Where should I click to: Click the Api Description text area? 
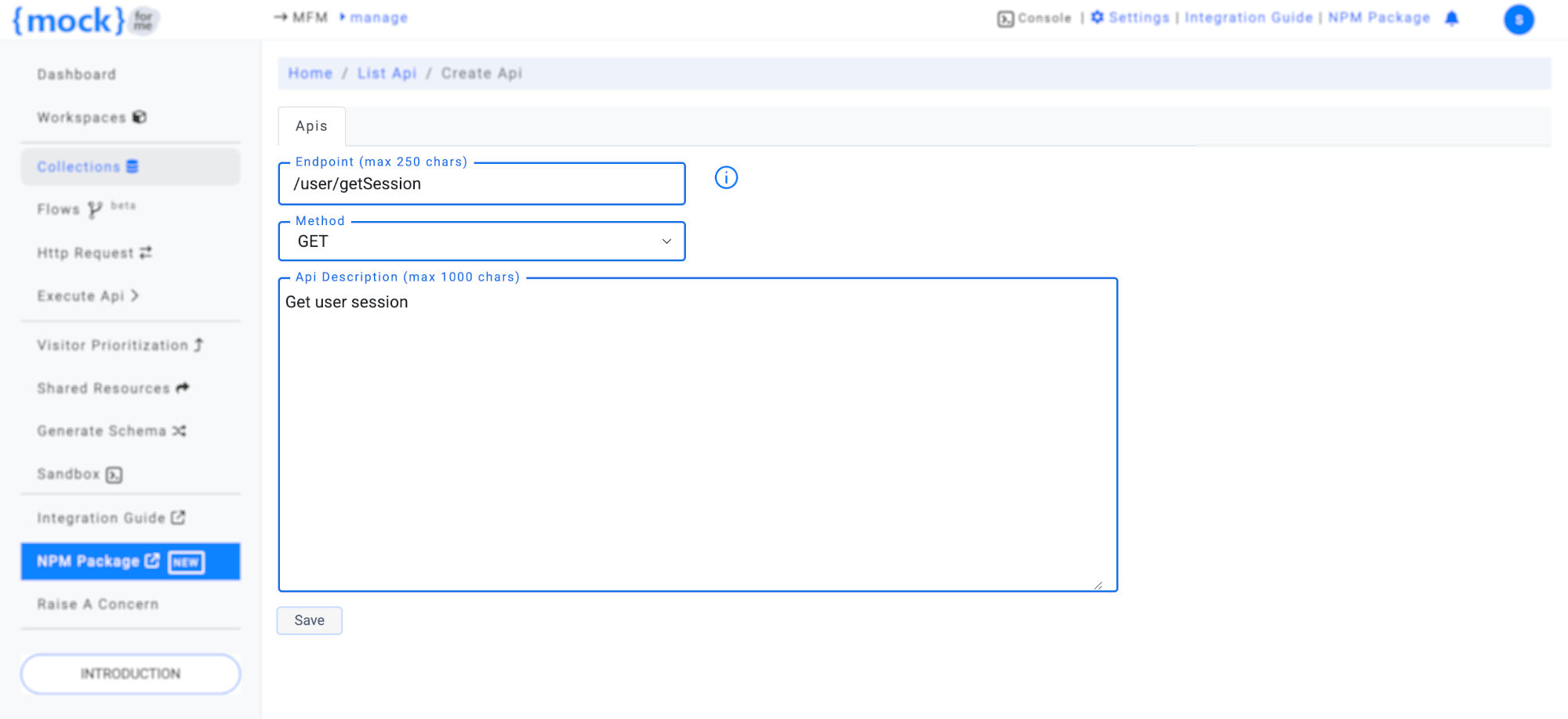pyautogui.click(x=698, y=434)
